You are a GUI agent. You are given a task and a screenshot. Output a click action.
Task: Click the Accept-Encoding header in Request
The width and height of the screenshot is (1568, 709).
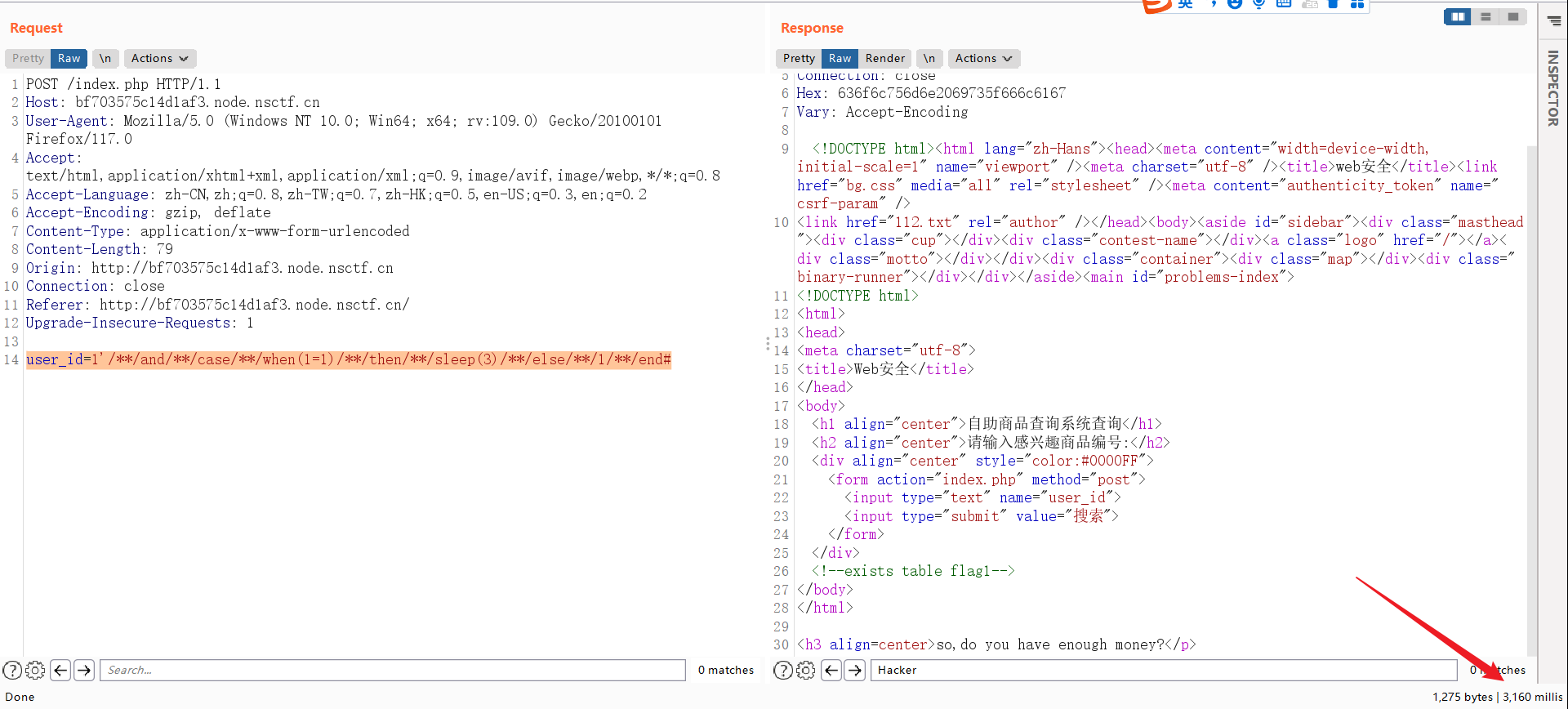[149, 212]
